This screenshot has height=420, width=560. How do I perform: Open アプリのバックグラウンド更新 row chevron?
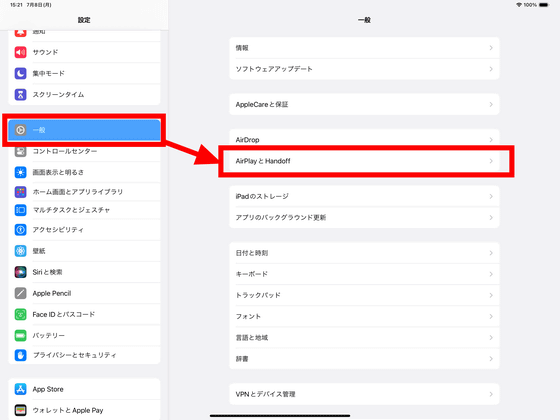[491, 218]
